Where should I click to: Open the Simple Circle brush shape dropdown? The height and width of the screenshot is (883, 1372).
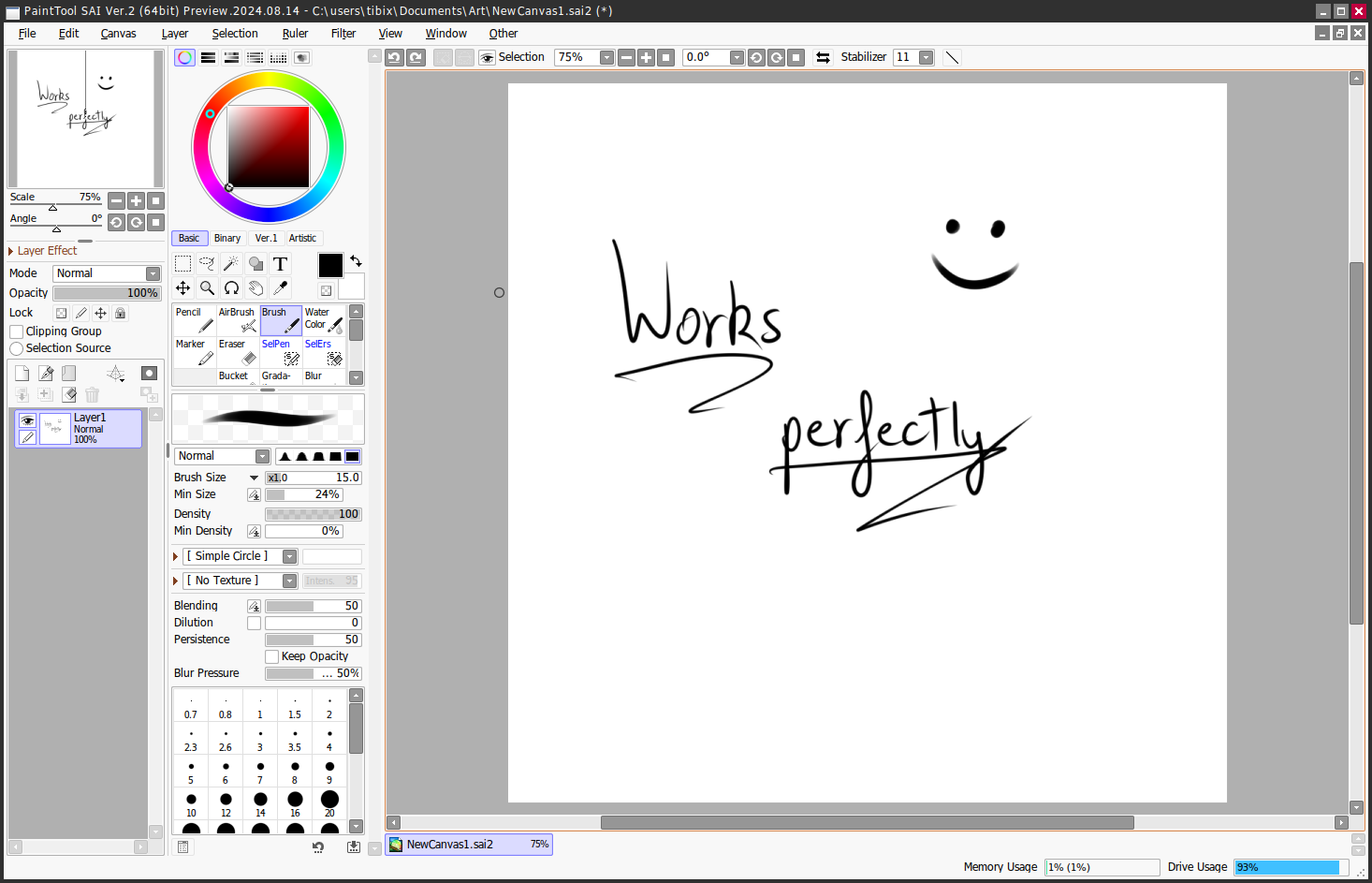240,556
